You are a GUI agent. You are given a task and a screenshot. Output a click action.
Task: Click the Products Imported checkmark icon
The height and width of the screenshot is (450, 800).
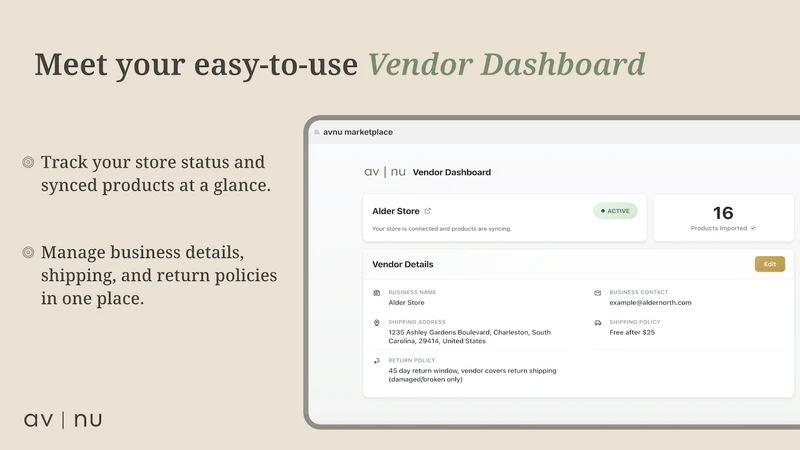point(753,228)
